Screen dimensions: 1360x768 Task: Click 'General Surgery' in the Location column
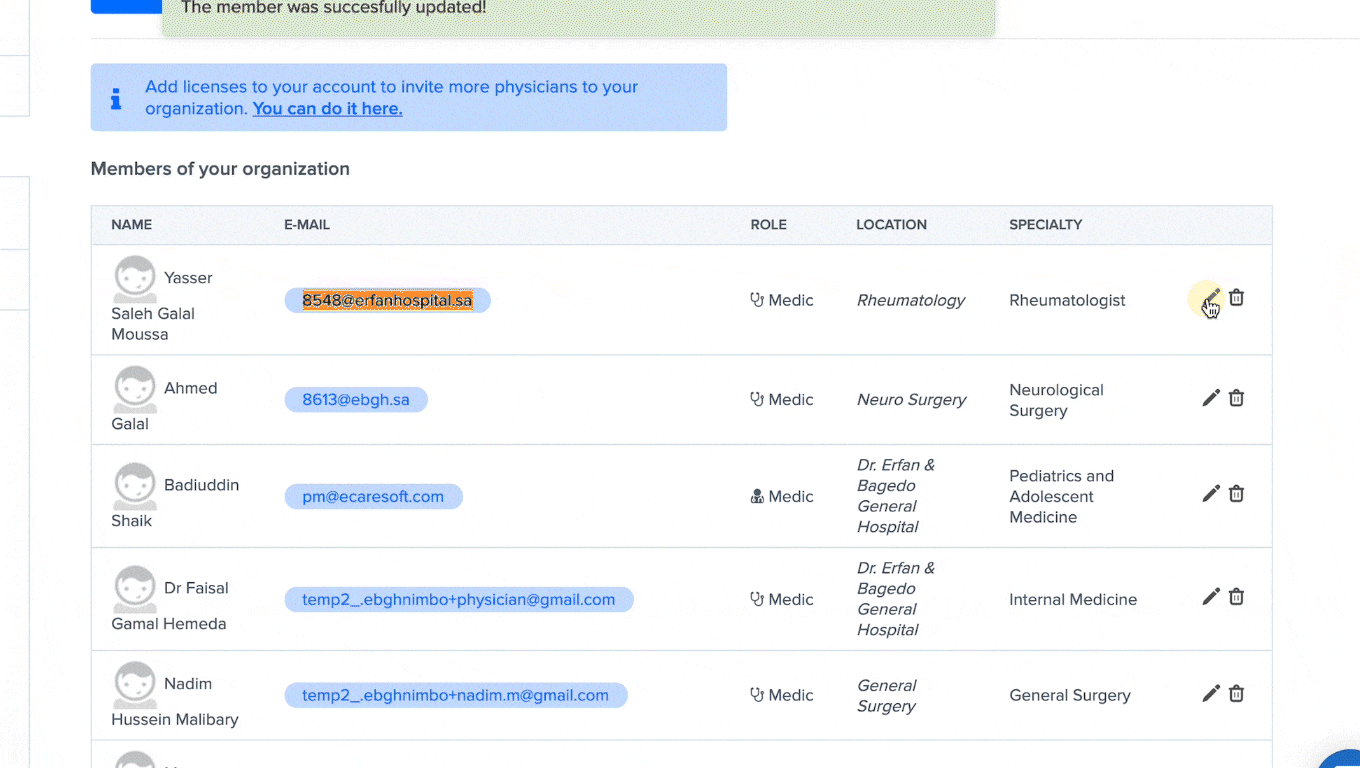(x=887, y=695)
